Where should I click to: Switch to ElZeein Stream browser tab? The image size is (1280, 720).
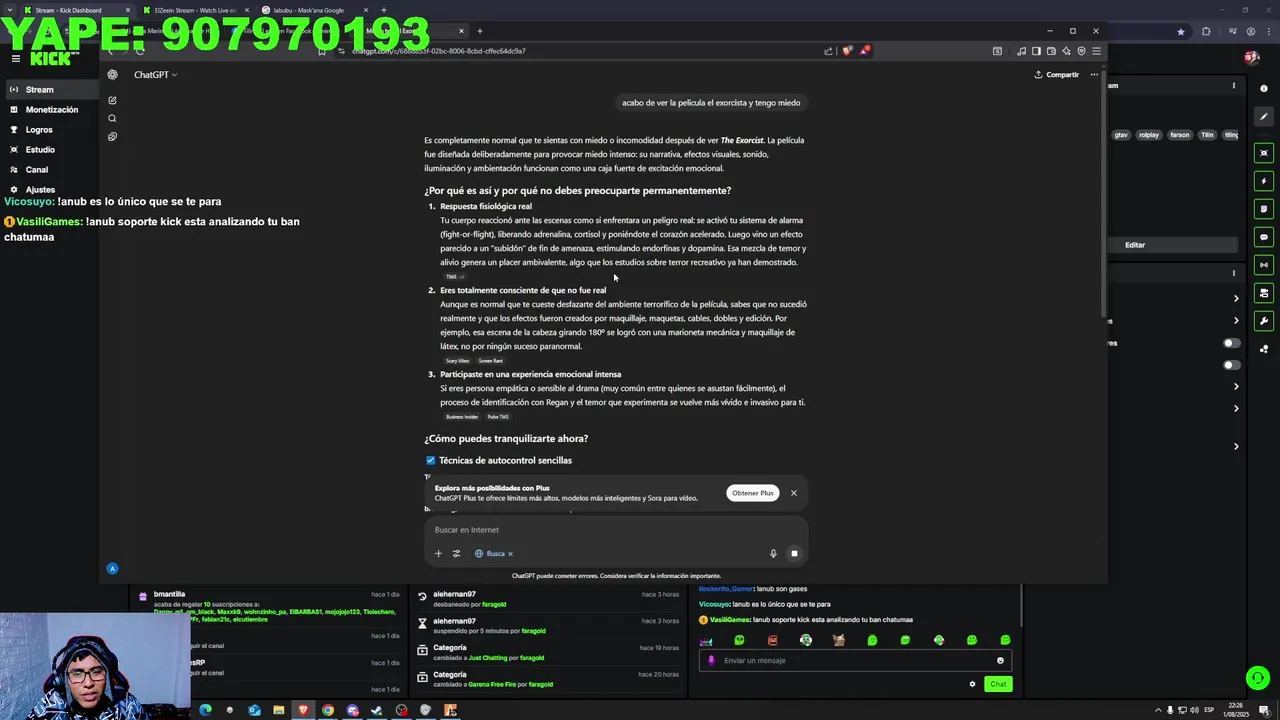(x=195, y=10)
